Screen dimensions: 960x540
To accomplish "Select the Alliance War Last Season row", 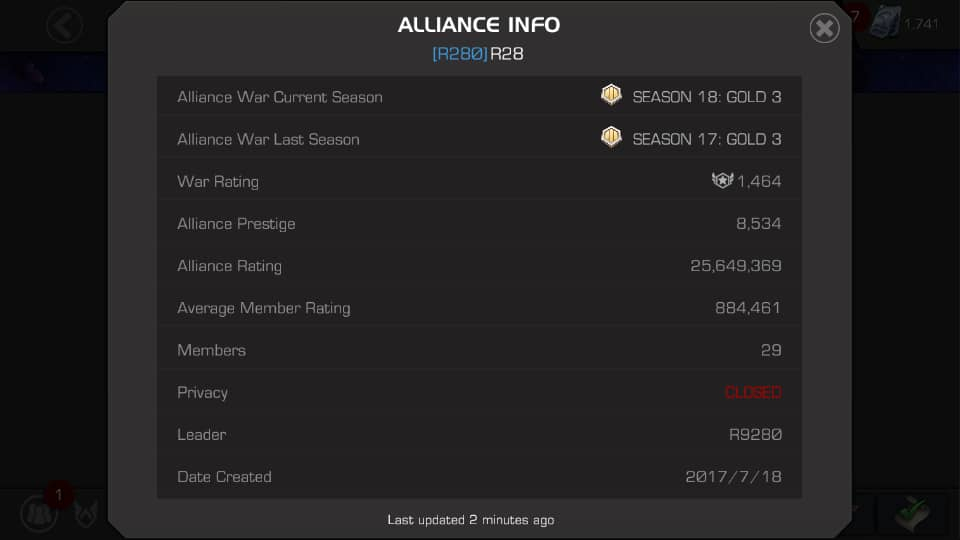I will (x=479, y=139).
